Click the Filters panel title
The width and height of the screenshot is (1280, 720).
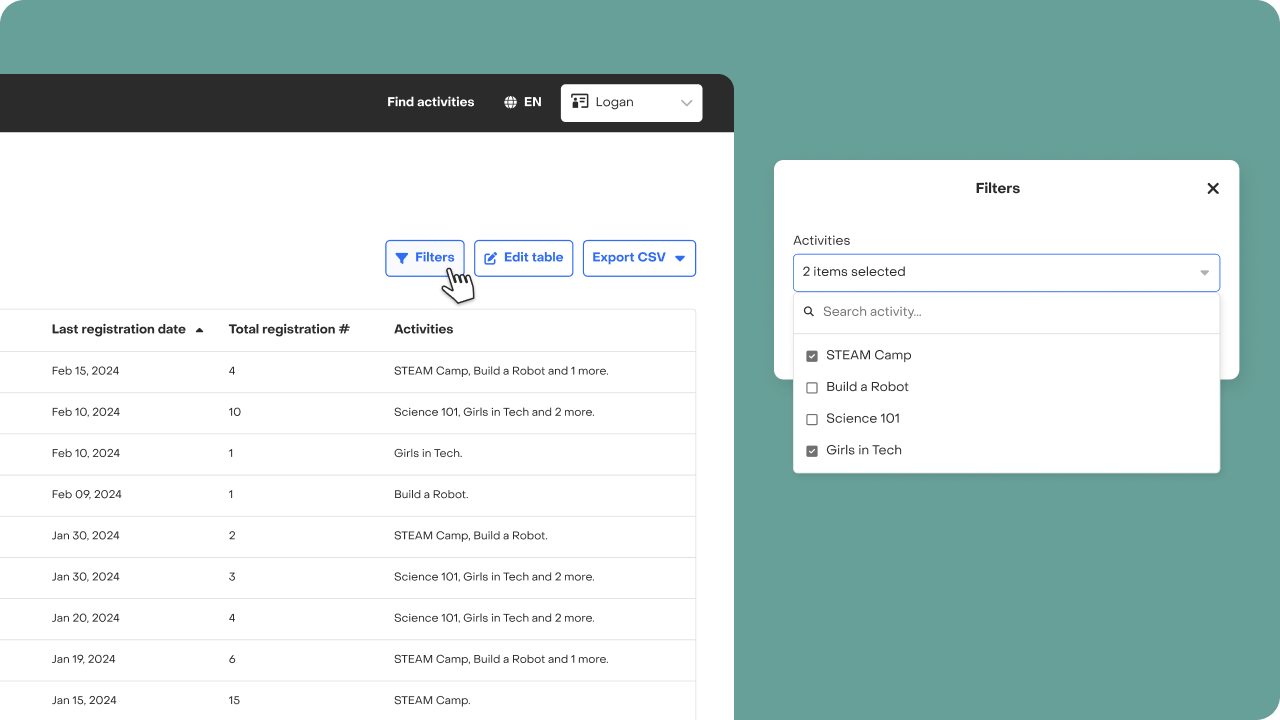coord(998,188)
